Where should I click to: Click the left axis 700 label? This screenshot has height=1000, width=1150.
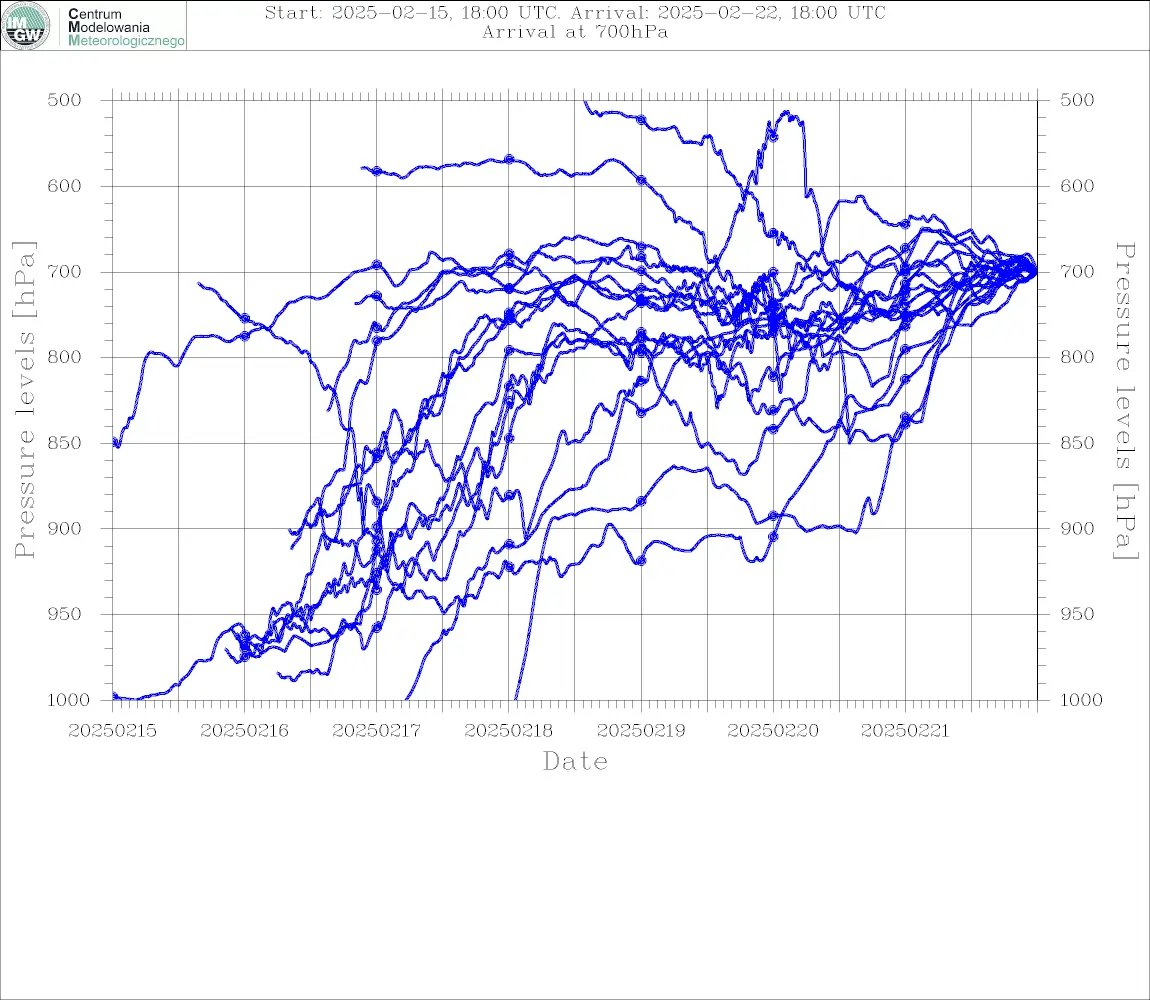[x=65, y=271]
